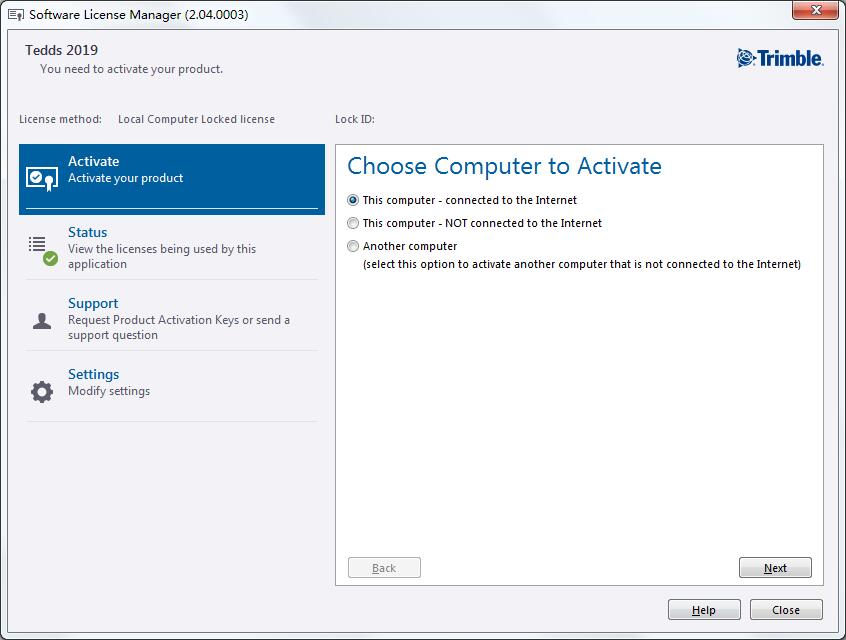Click the Close button beside Help

[x=786, y=610]
